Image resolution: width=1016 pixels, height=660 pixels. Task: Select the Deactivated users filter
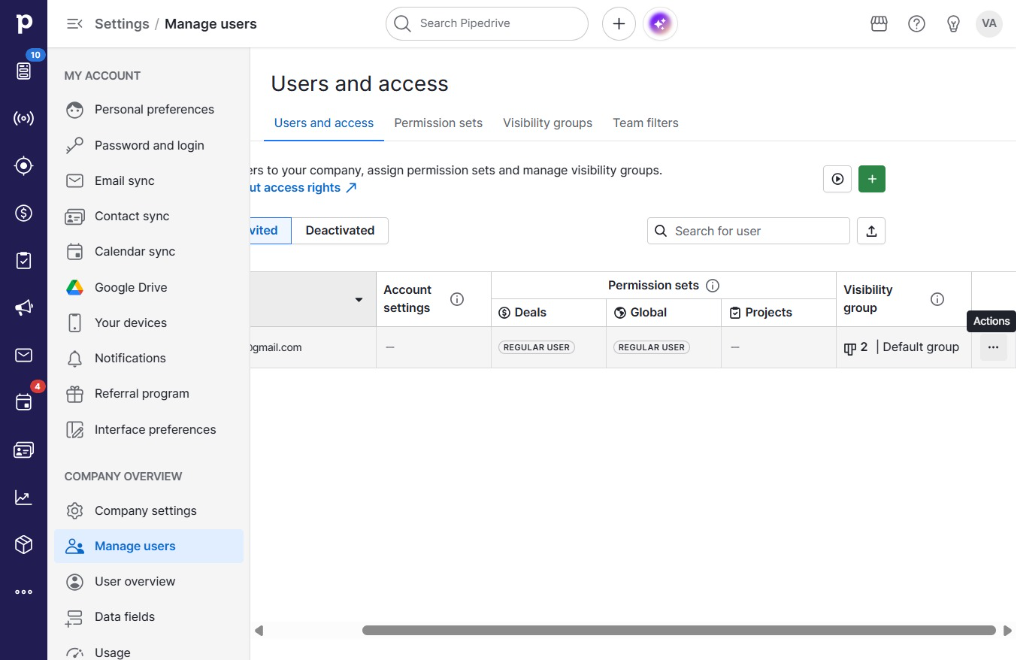point(340,231)
